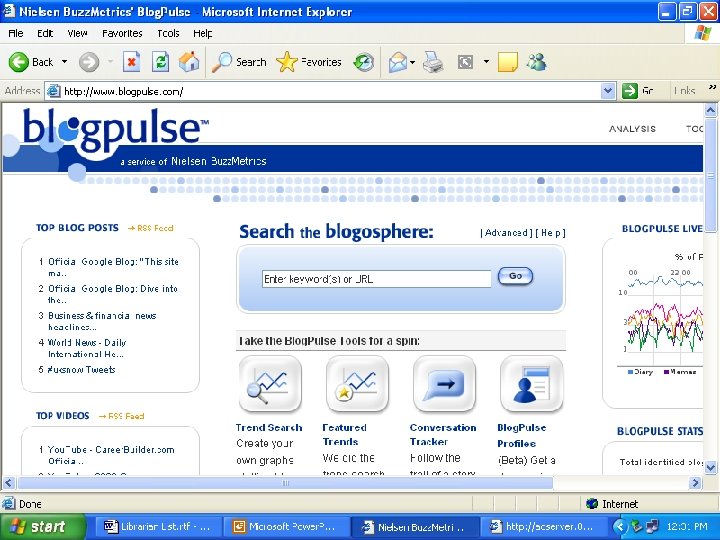Click the address bar URL field
The width and height of the screenshot is (720, 540).
(331, 91)
